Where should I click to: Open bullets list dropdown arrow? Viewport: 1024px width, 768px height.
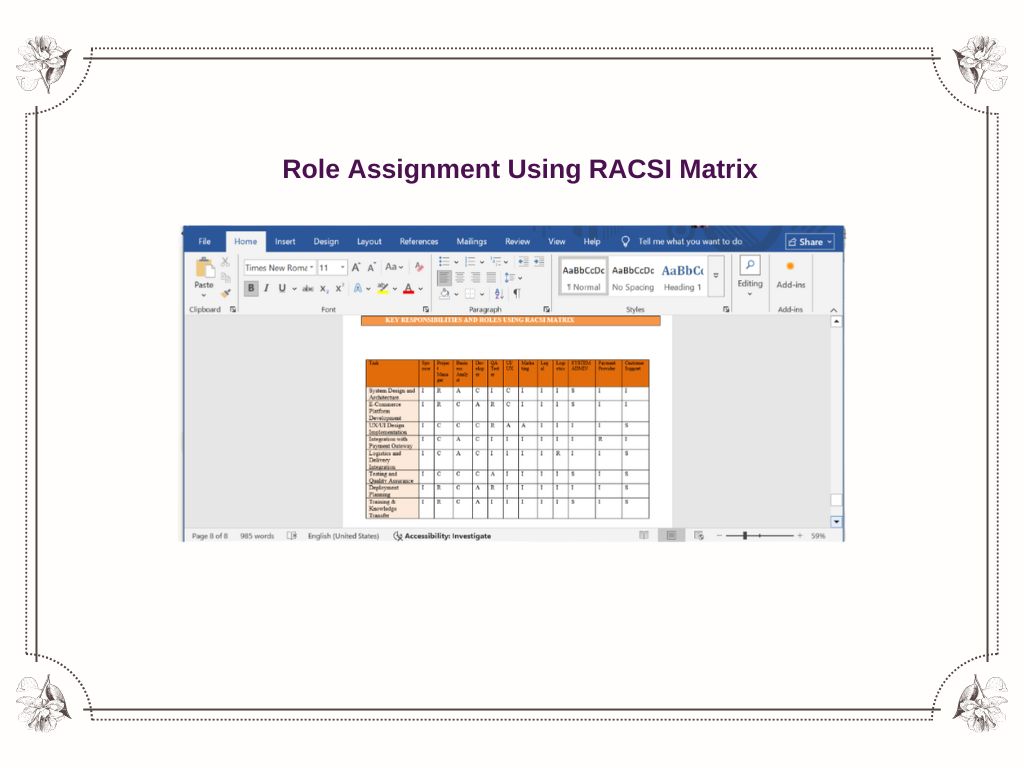pos(456,262)
